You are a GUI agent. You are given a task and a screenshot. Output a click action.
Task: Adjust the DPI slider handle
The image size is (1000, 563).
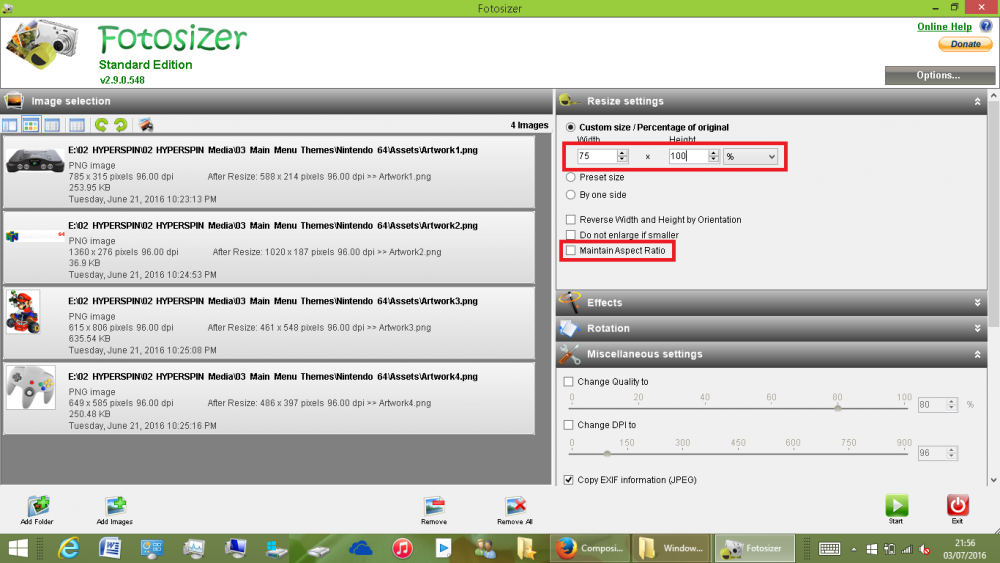pos(607,453)
